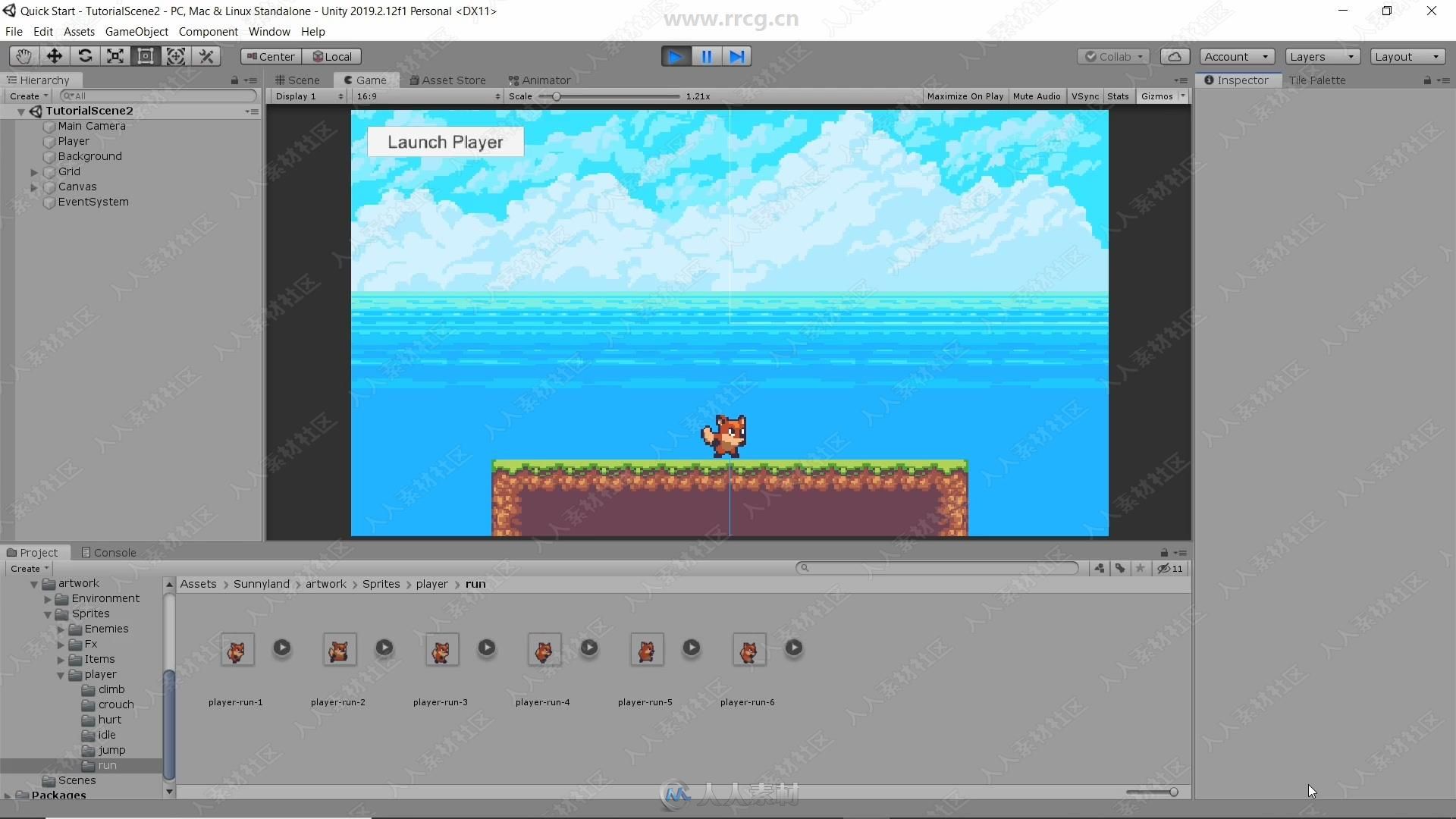1456x819 pixels.
Task: Toggle Maximize On Play
Action: [965, 96]
